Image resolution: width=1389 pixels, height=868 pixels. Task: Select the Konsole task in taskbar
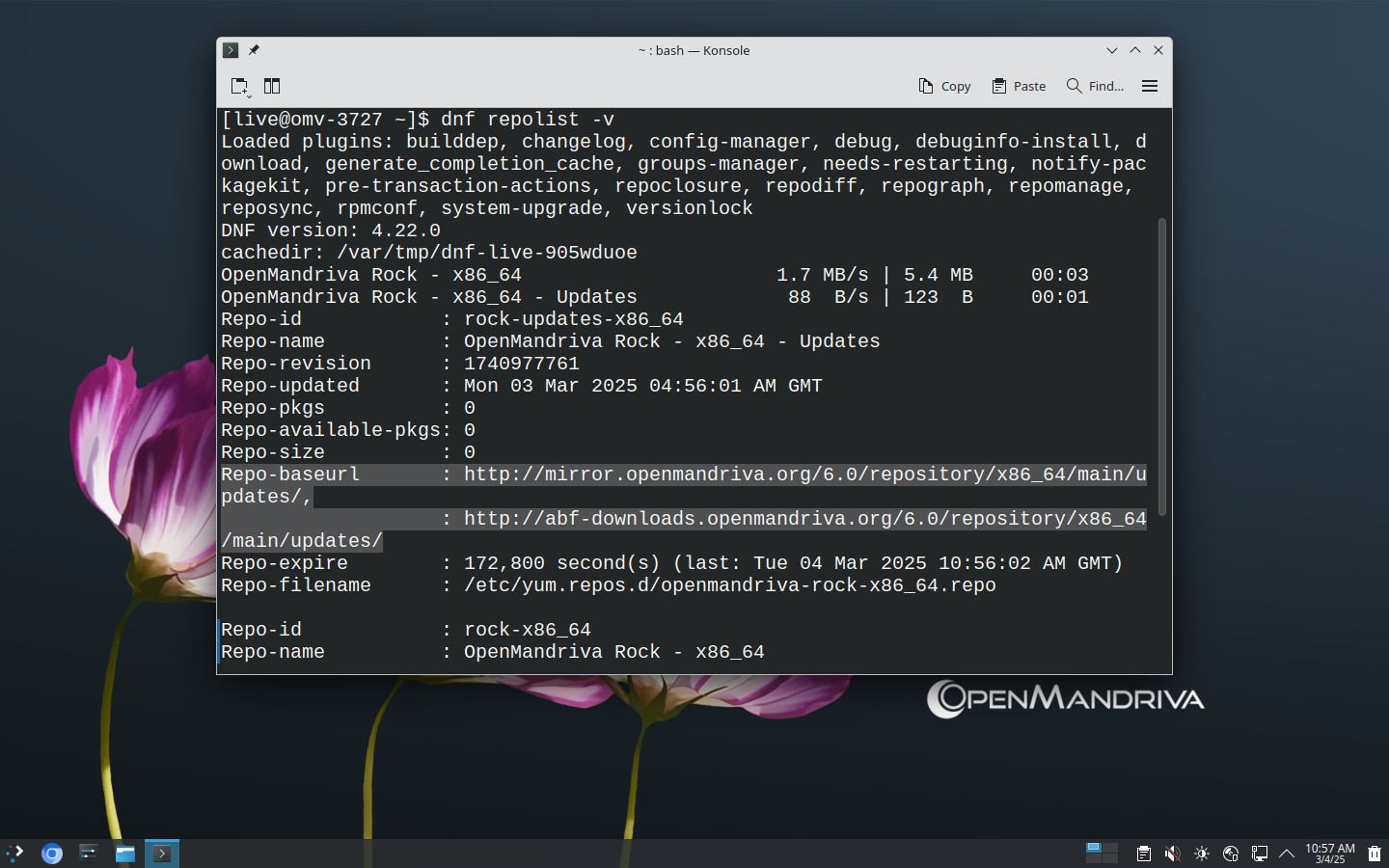[162, 853]
